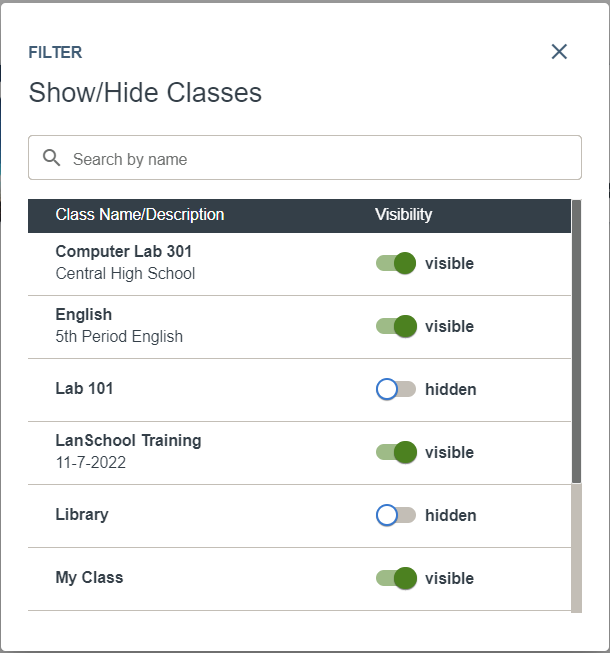
Task: Select the LanSchool Training class row
Action: [x=299, y=453]
